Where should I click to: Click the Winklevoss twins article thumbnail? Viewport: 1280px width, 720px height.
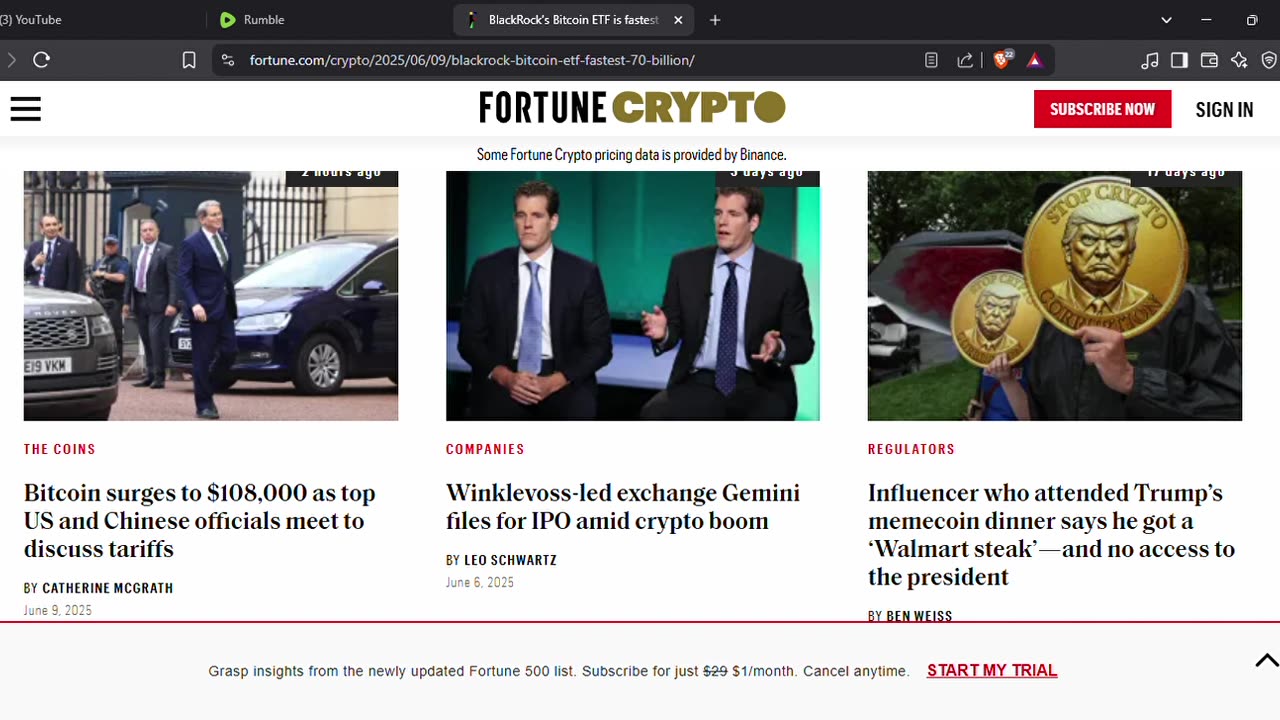pos(633,296)
